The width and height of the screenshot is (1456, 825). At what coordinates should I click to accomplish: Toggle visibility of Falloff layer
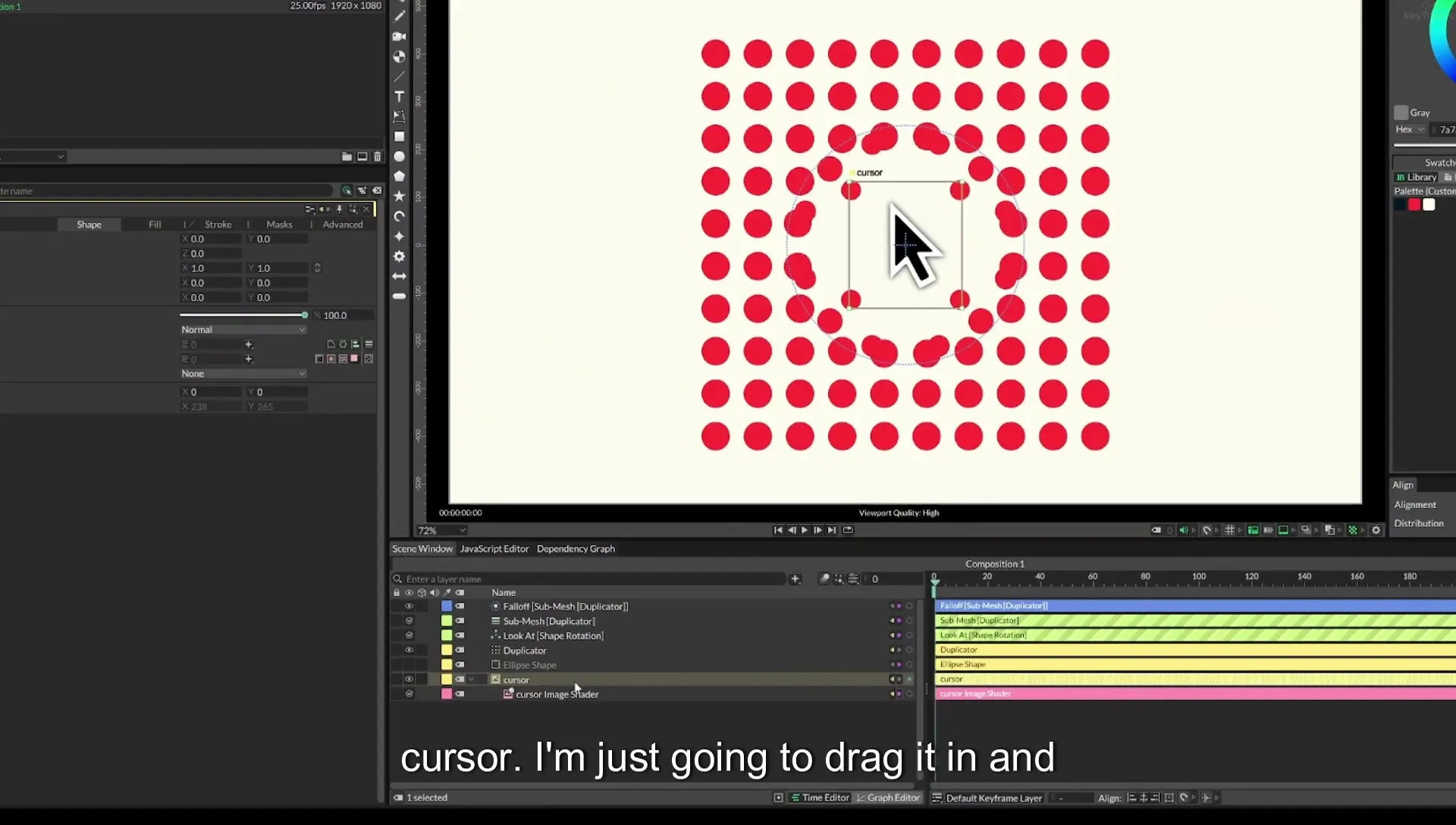[x=409, y=606]
